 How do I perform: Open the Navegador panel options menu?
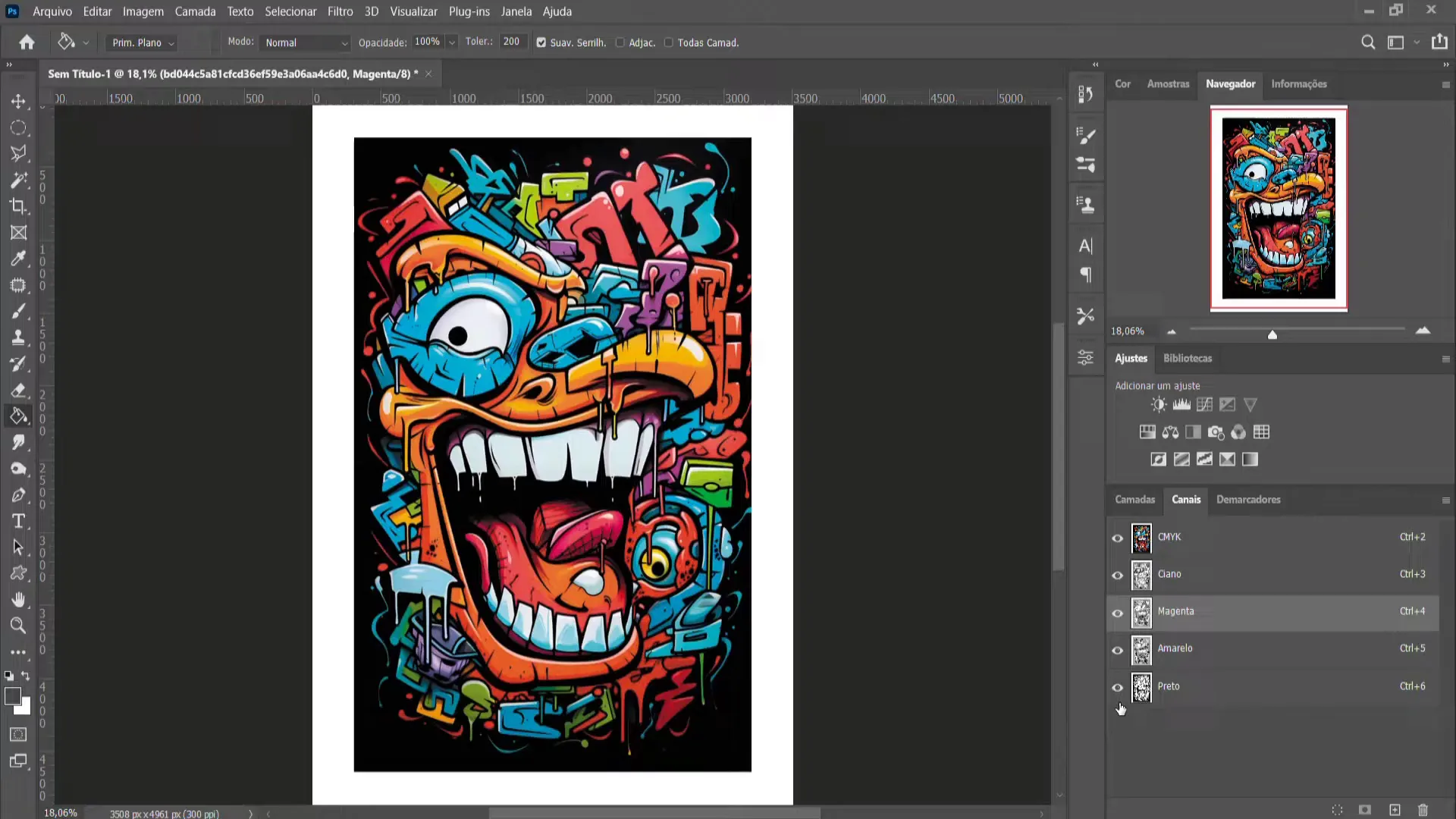point(1445,85)
